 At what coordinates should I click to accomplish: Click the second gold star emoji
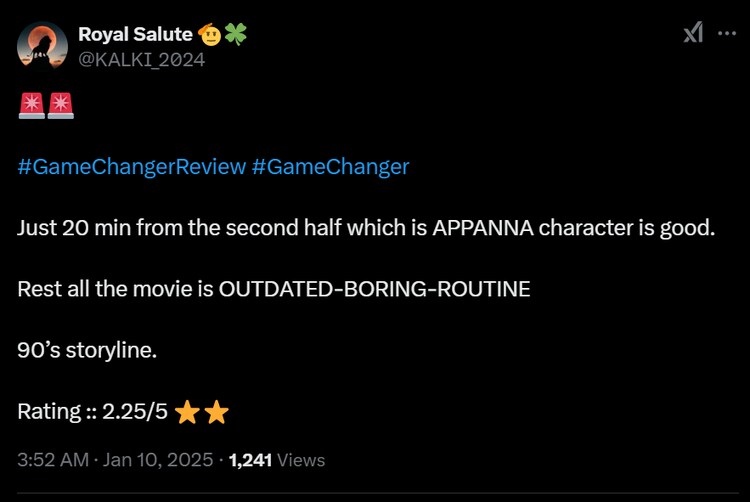(216, 411)
